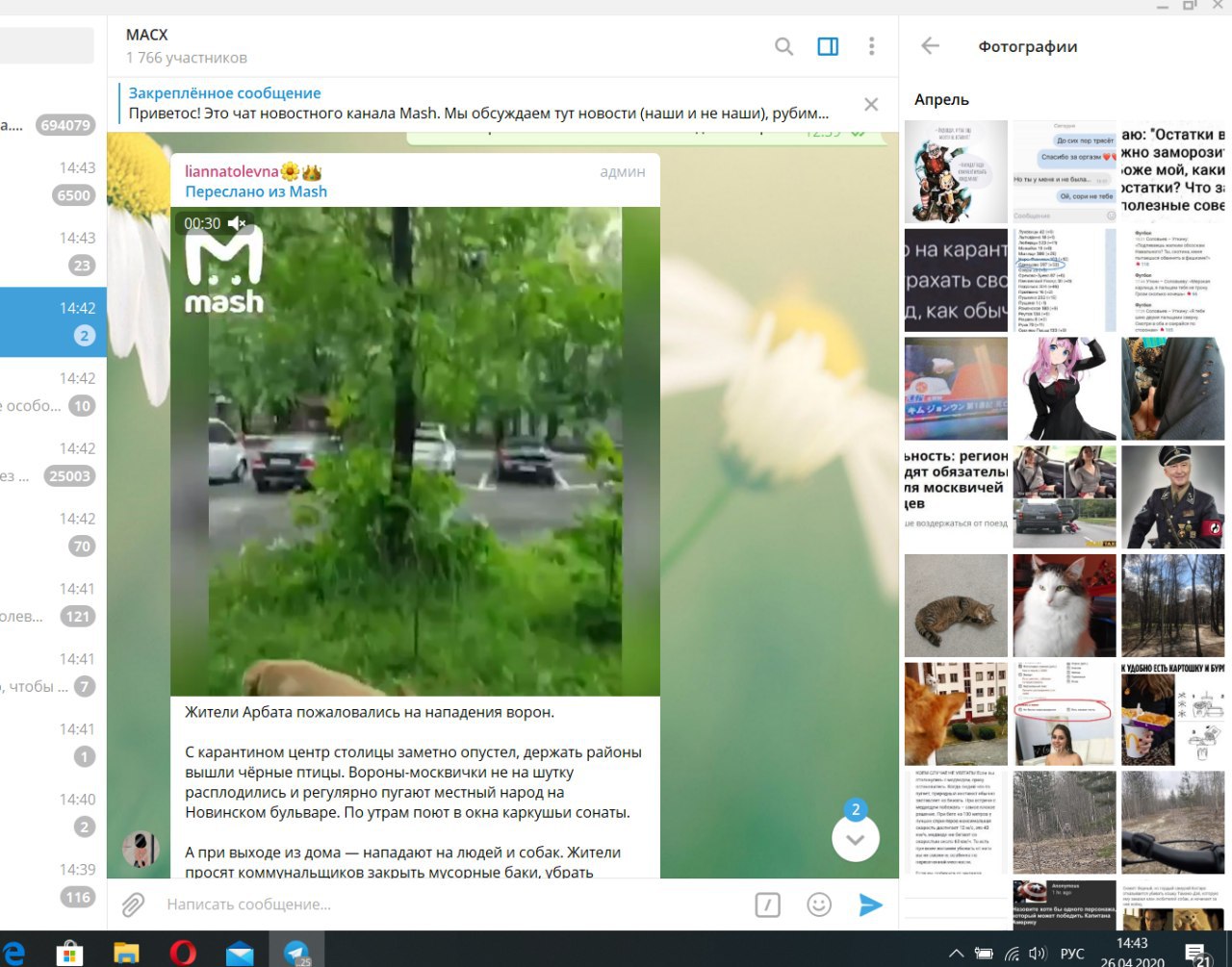1232x967 pixels.
Task: Open the pink-haired anime girl photo
Action: [1065, 389]
